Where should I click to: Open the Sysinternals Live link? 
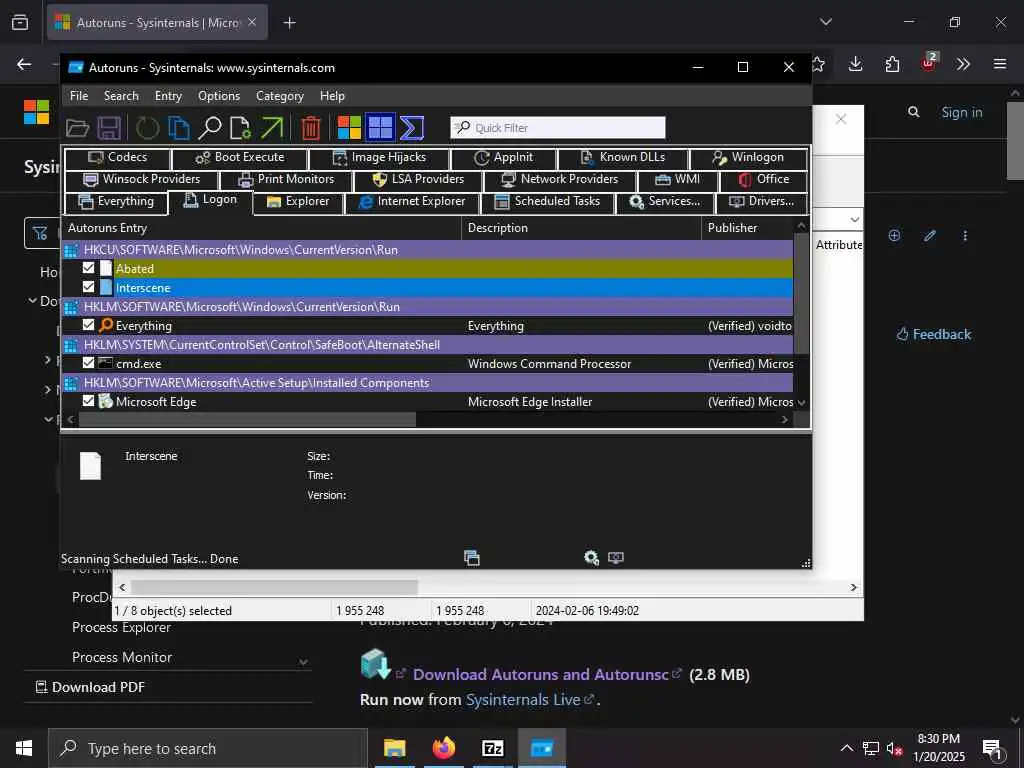[523, 699]
